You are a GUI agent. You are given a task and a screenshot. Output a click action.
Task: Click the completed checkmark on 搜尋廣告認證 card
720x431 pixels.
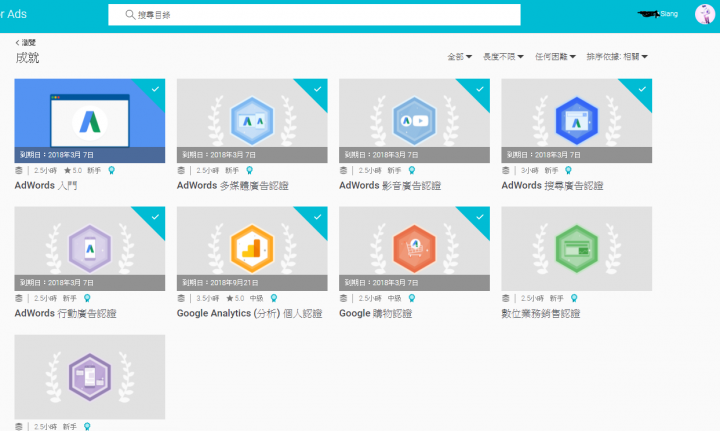pos(642,89)
